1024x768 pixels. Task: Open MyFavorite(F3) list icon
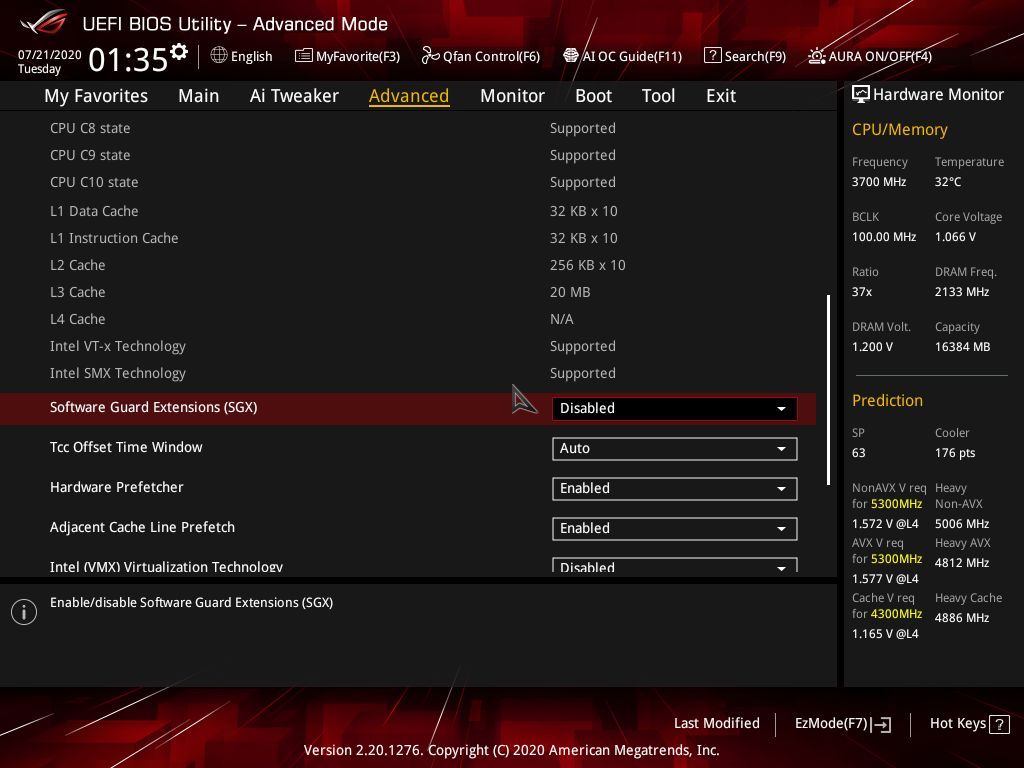coord(303,56)
